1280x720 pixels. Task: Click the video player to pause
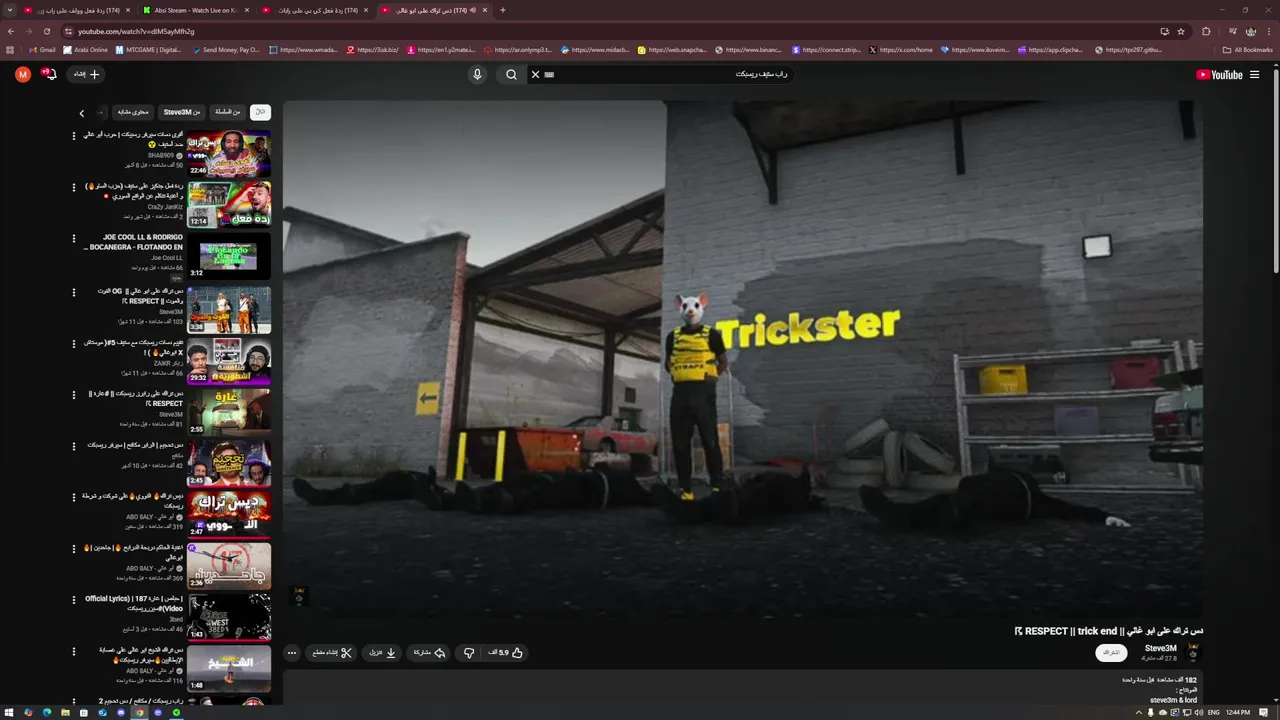pos(742,358)
